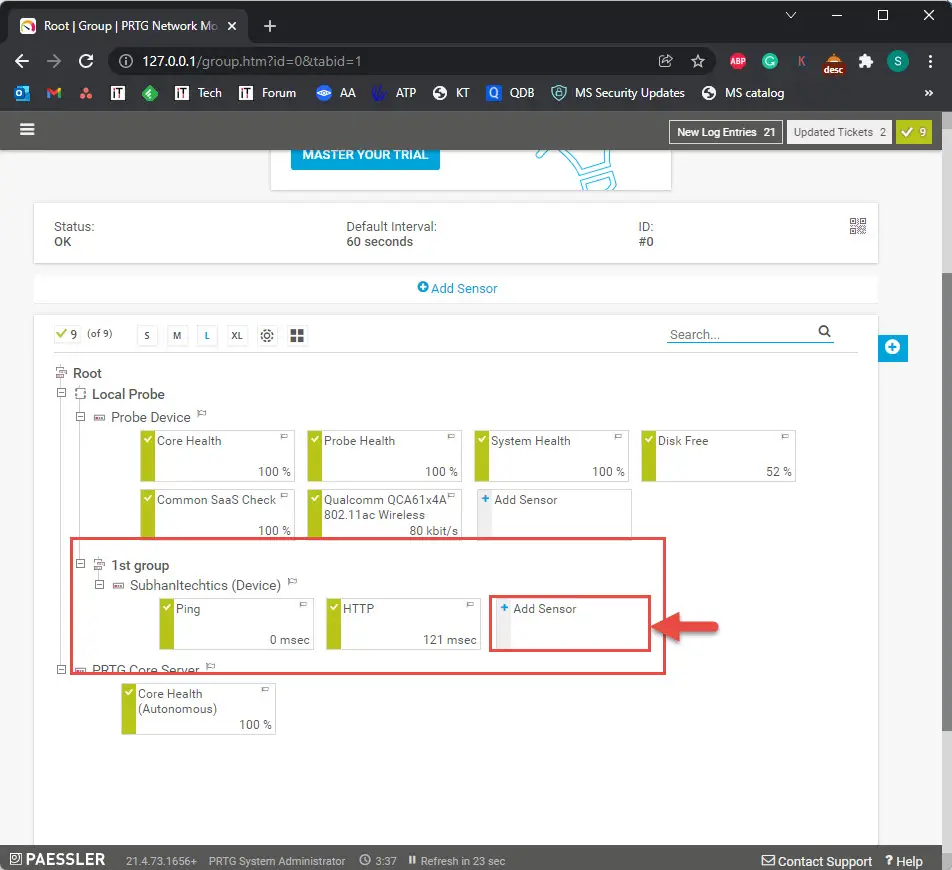Open Contact Support link
952x870 pixels.
pos(817,861)
